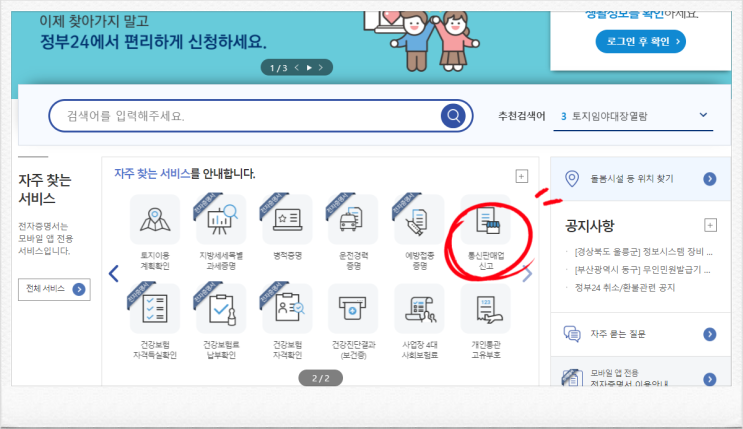Viewport: 743px width, 429px height.
Task: Click the banner text 정부24에서 편리하게 신청하세요
Action: (153, 42)
